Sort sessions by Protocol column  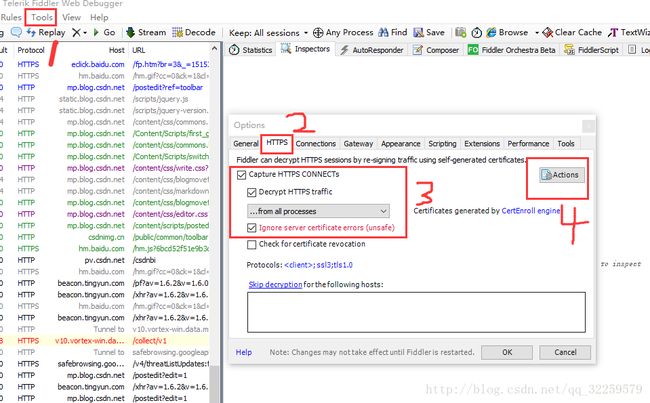tap(31, 50)
